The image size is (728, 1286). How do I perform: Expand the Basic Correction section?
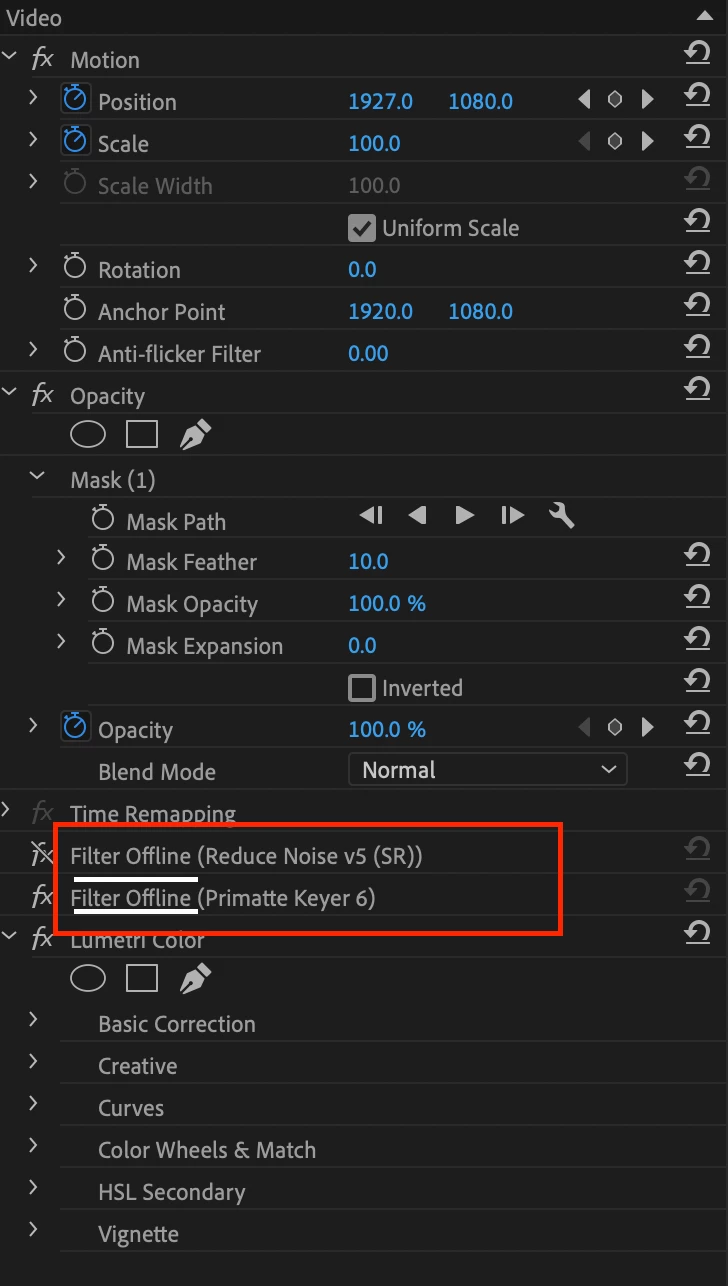(33, 1019)
